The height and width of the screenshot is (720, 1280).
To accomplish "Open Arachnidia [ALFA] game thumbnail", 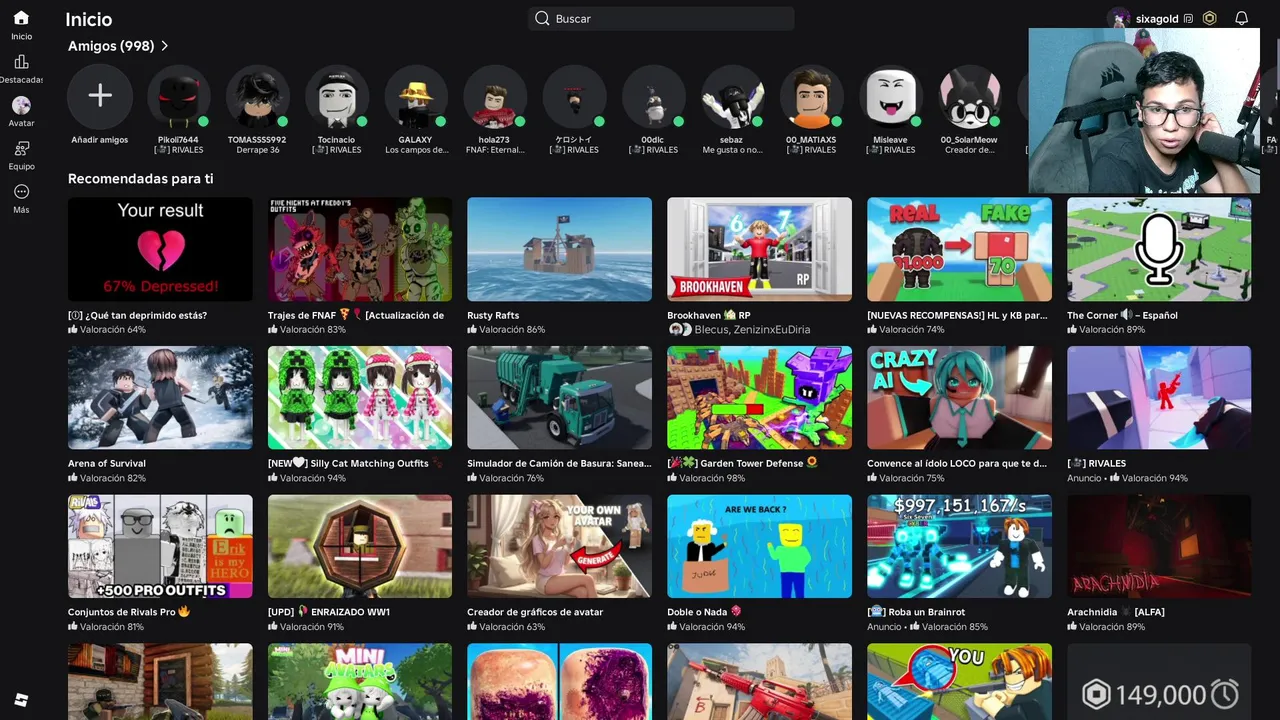I will click(1159, 546).
